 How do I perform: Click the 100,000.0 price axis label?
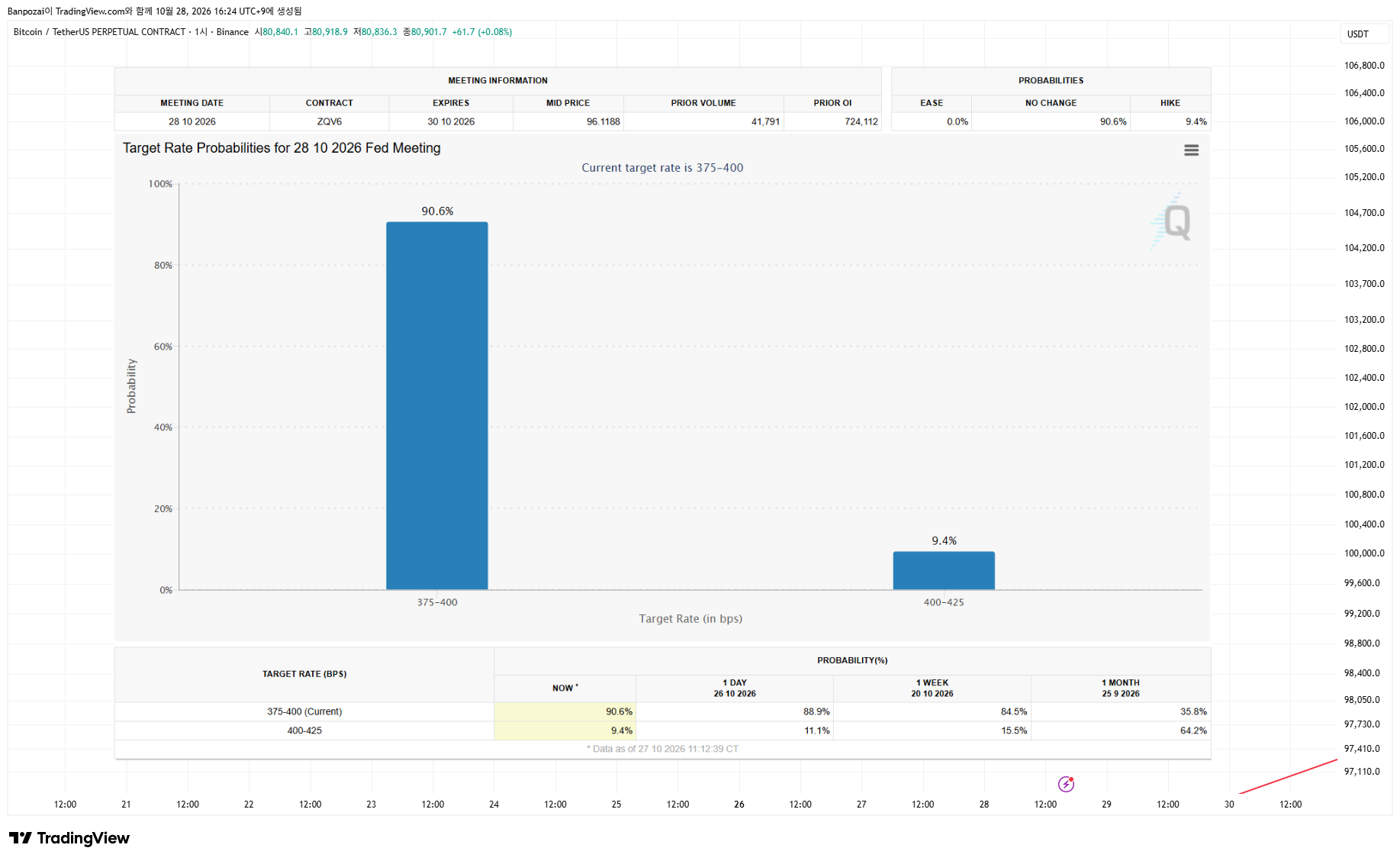tap(1364, 553)
